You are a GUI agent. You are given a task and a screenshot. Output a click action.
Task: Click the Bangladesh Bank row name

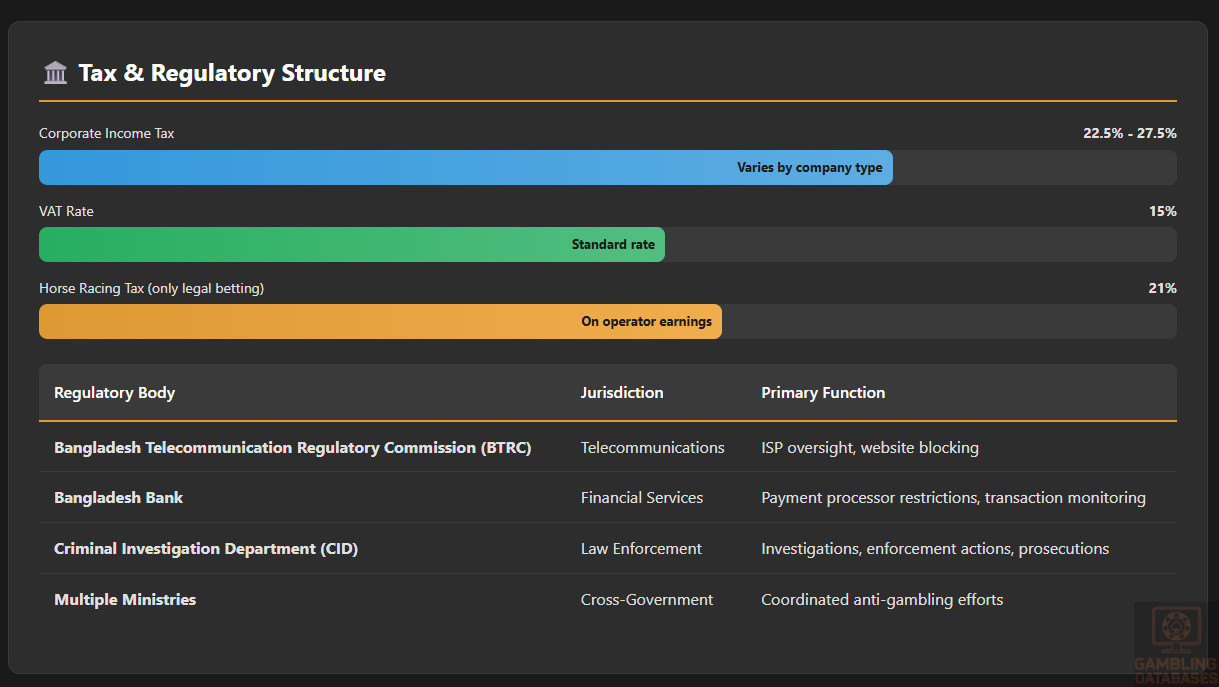(118, 498)
